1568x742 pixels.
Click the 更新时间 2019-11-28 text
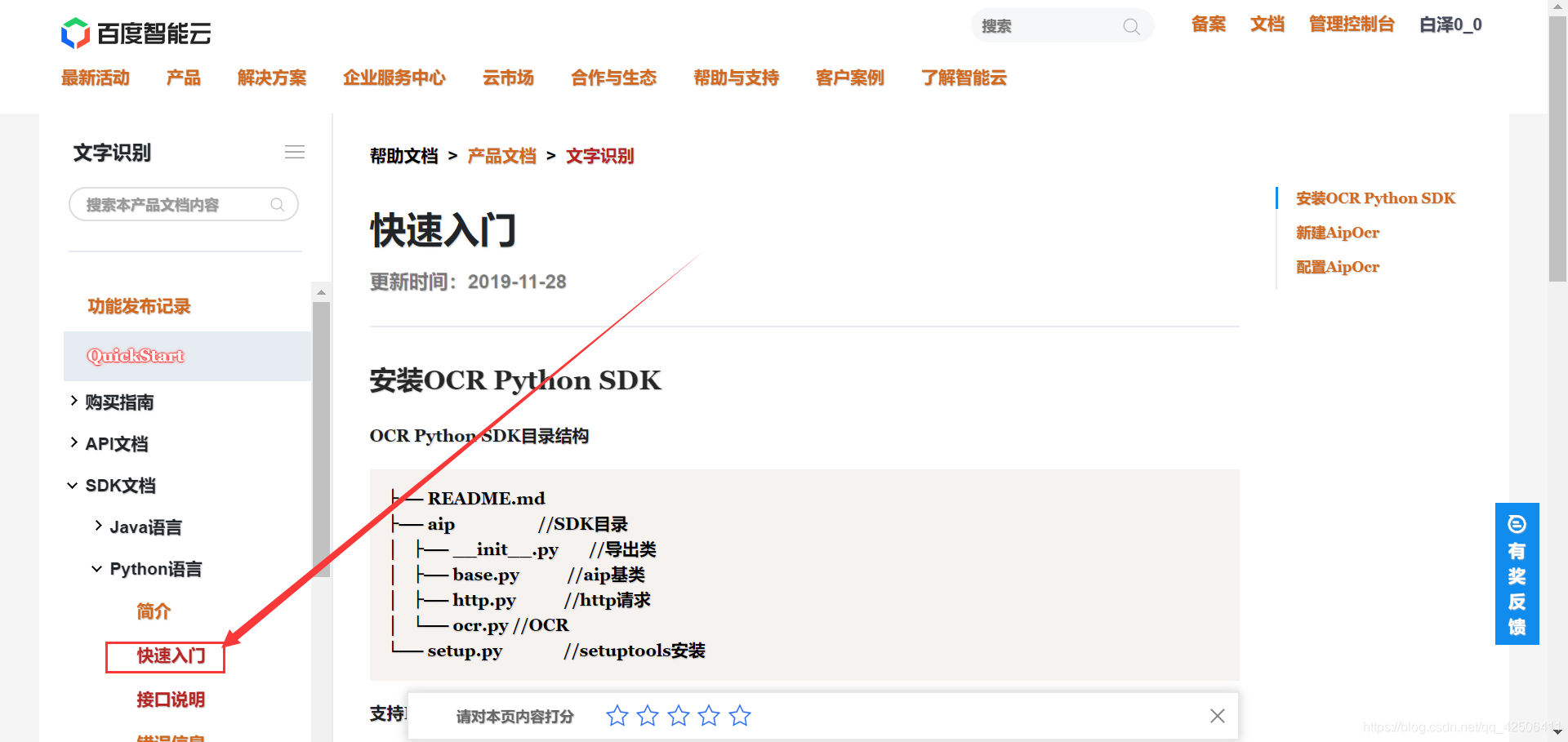pyautogui.click(x=468, y=282)
